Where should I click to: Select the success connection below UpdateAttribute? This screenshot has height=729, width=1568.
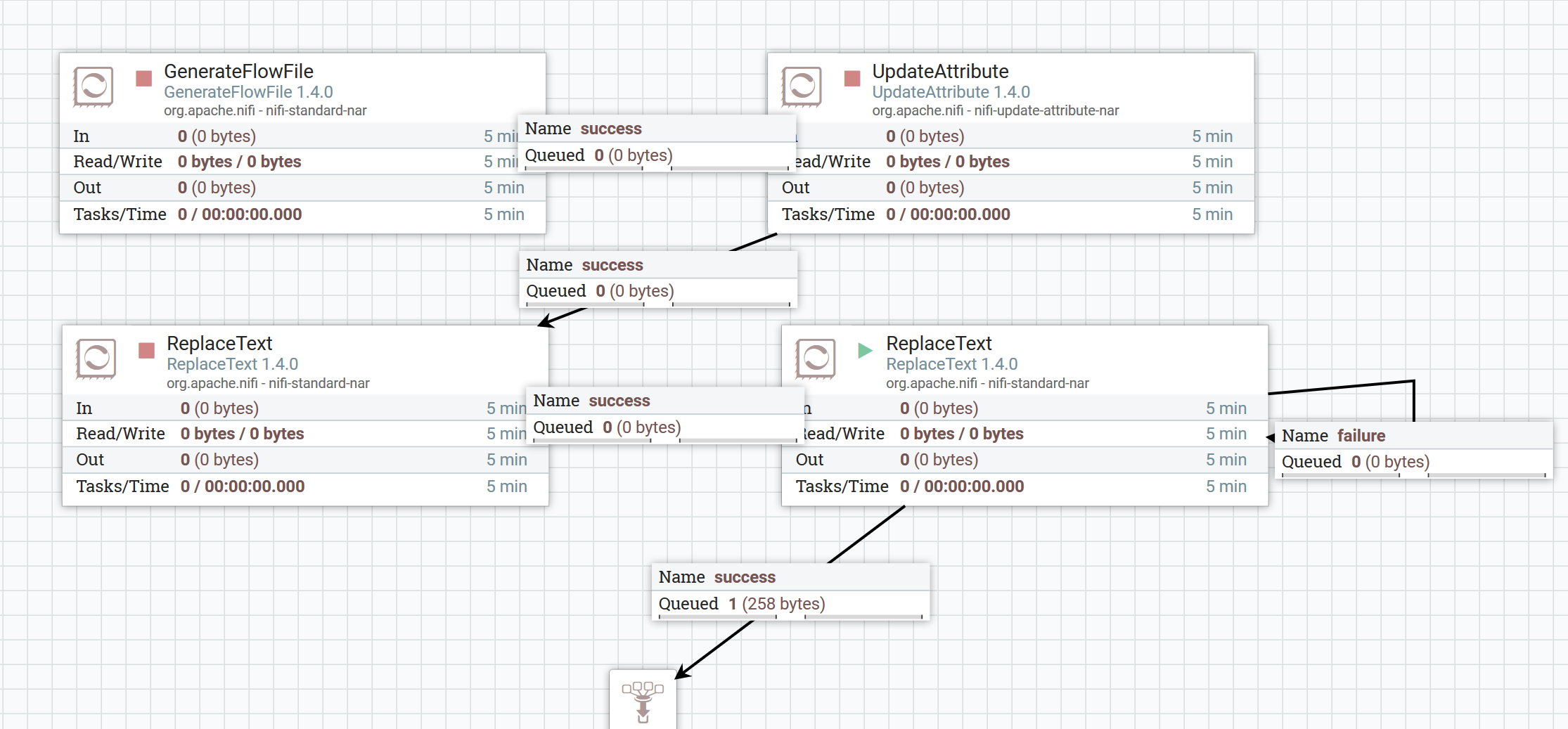(x=658, y=278)
